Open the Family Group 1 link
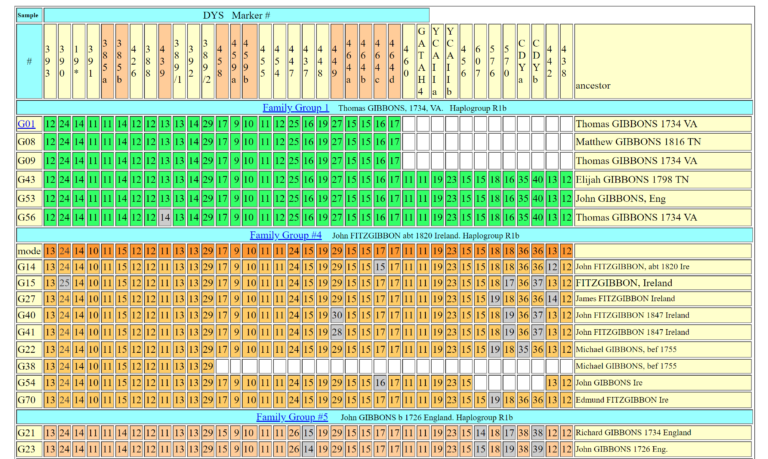 click(x=295, y=107)
